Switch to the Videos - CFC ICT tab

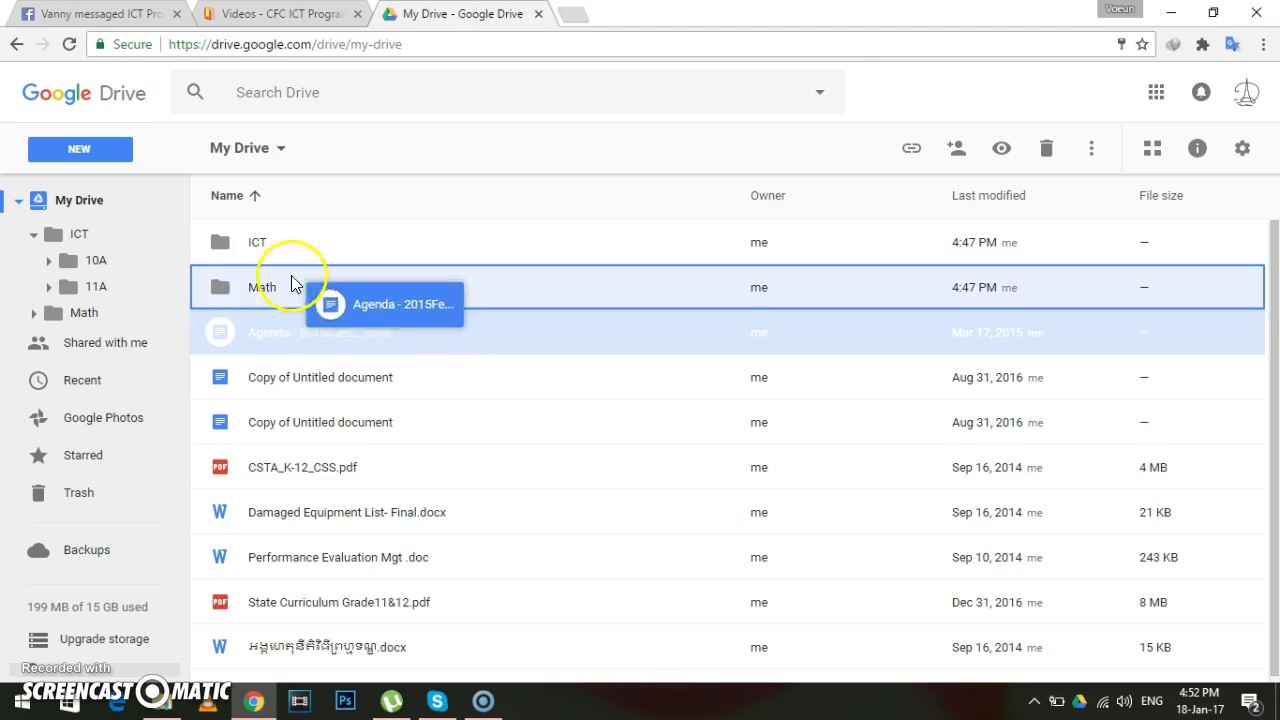[x=282, y=14]
